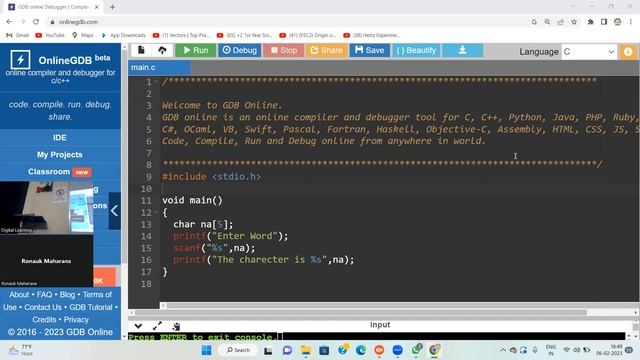Click the scanf statement on line 15

[214, 248]
